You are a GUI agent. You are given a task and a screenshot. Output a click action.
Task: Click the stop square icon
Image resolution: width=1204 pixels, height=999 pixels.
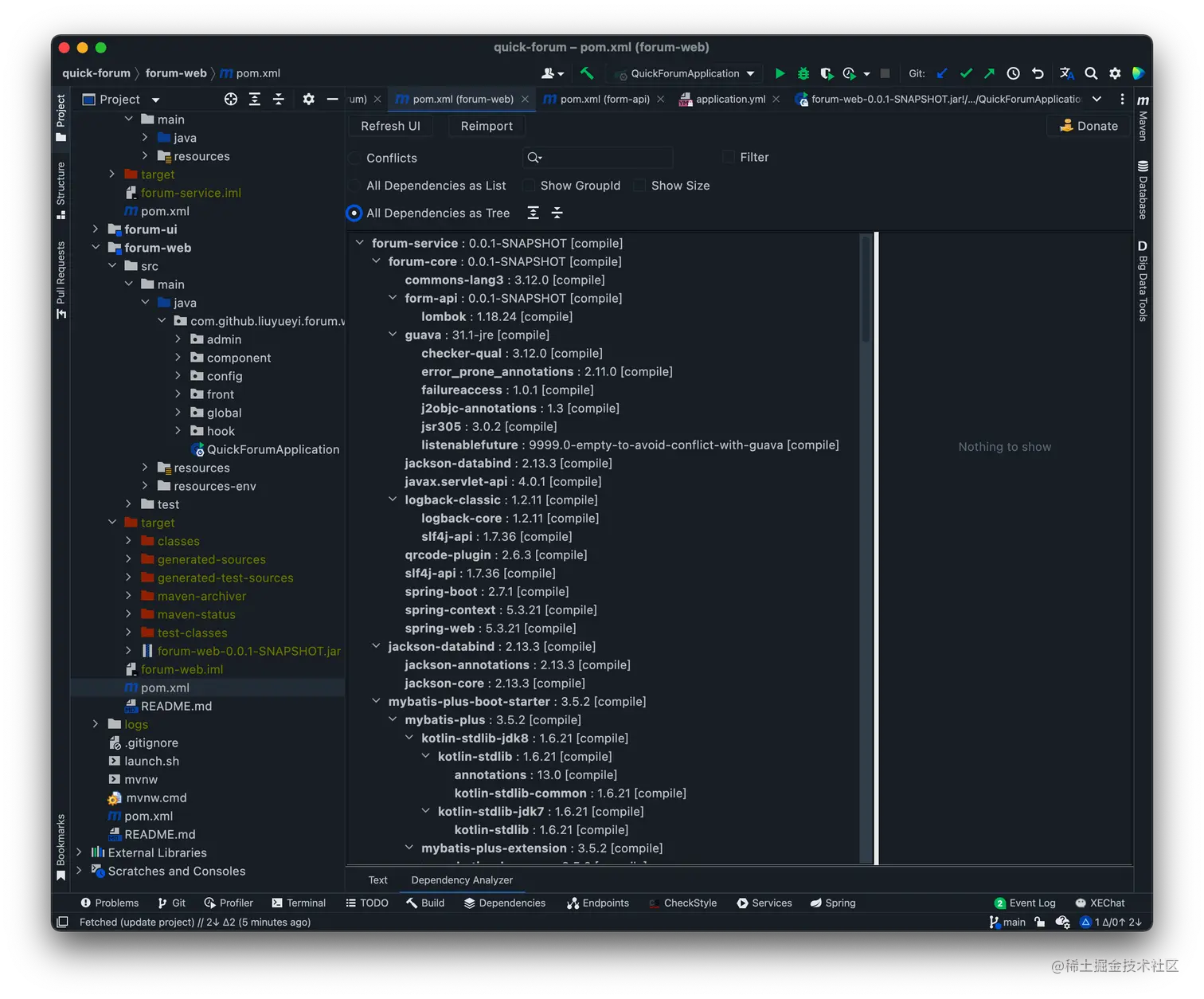[885, 73]
